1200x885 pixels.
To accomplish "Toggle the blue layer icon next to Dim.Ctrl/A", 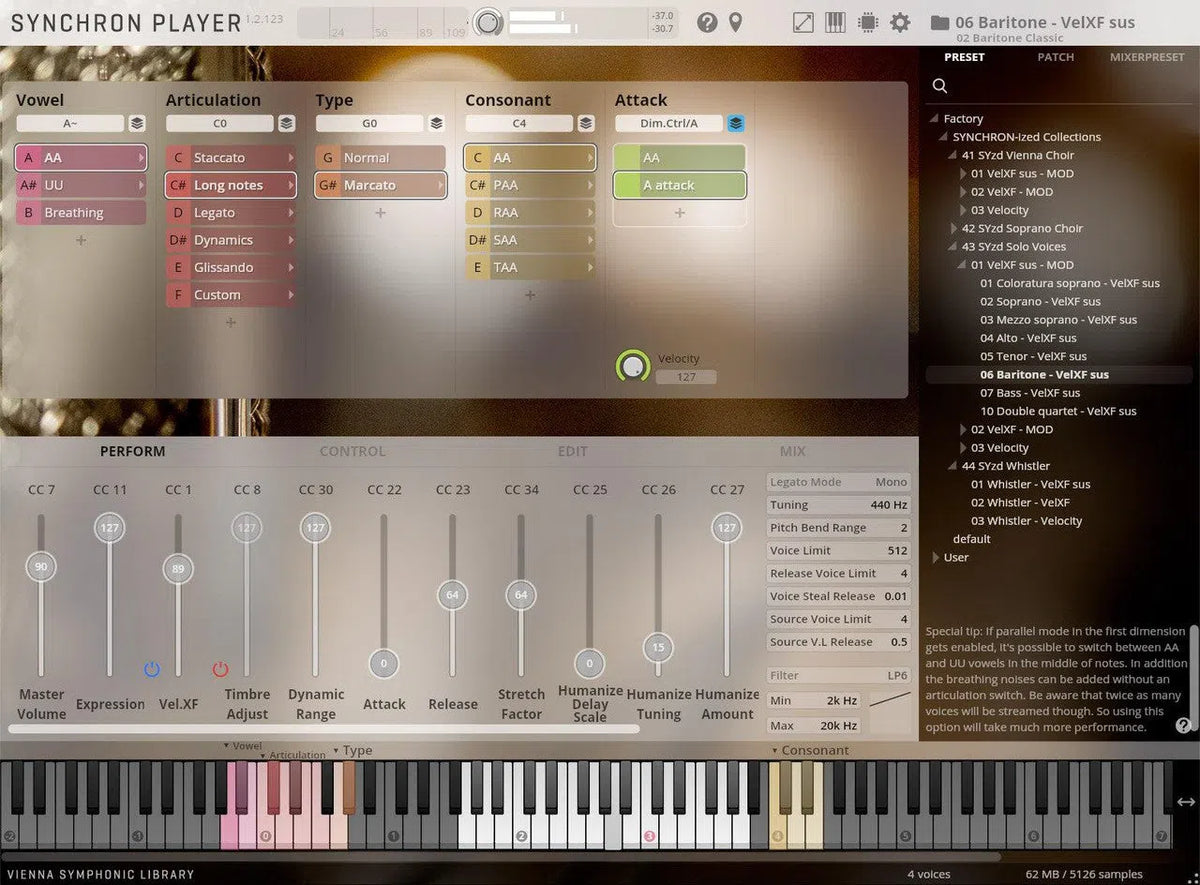I will [x=736, y=123].
